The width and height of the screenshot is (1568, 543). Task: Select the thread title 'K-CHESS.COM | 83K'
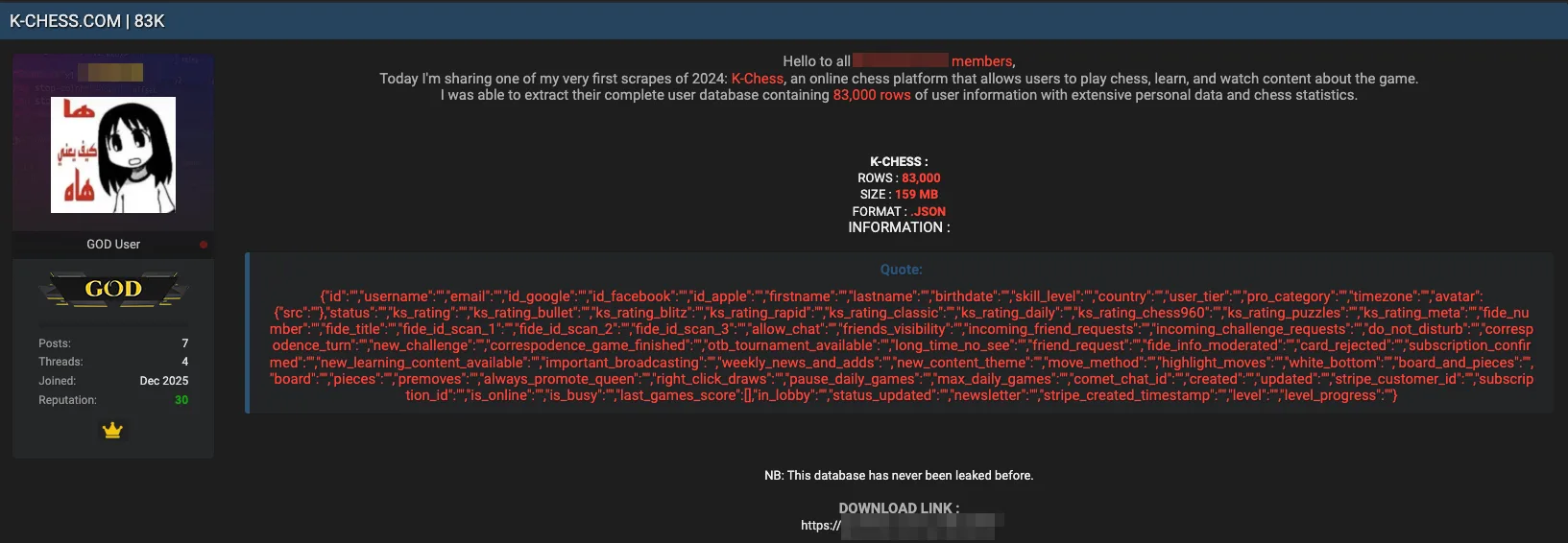click(87, 21)
